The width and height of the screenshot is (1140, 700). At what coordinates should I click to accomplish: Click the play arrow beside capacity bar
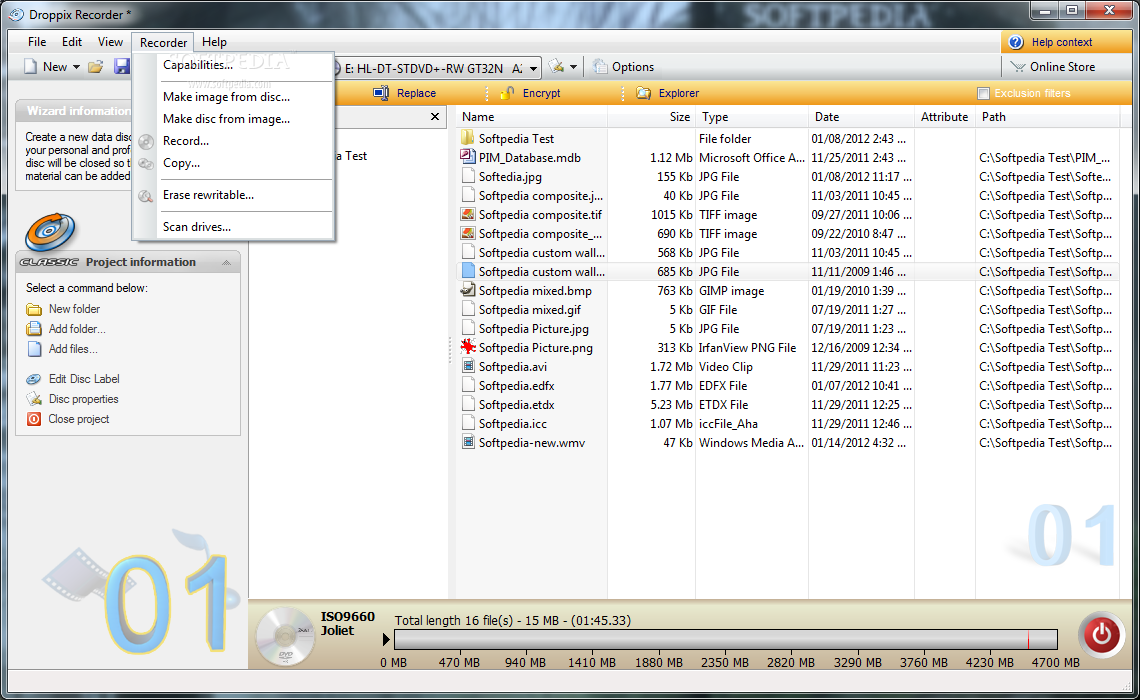[386, 640]
